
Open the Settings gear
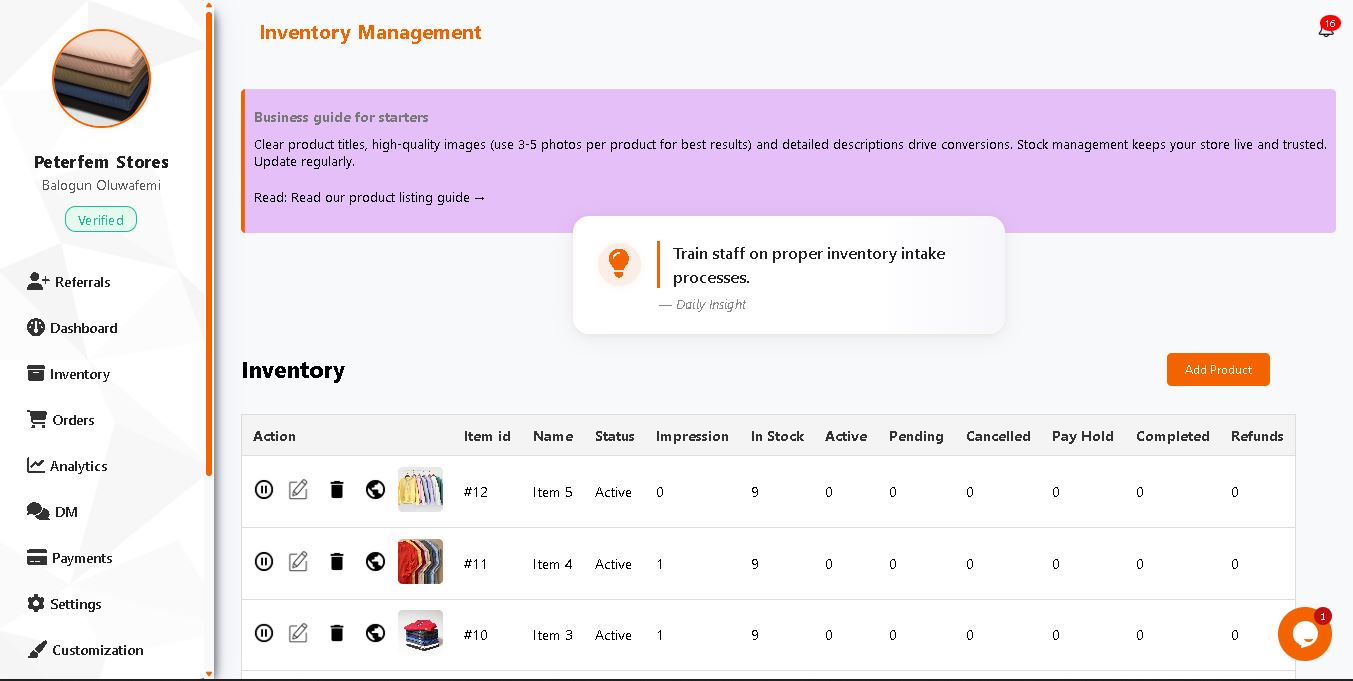[75, 604]
